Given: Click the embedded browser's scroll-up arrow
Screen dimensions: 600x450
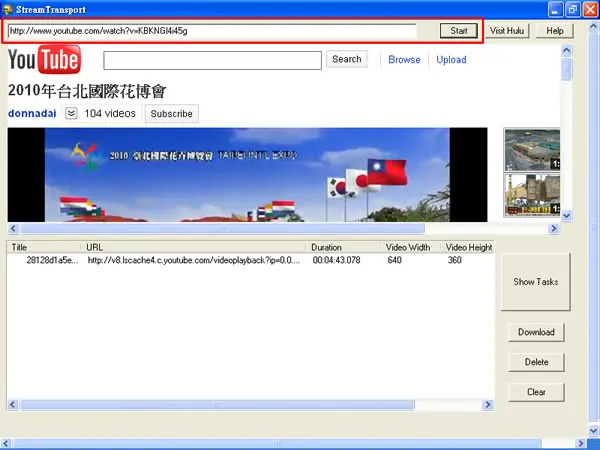Looking at the screenshot, I should (x=566, y=50).
